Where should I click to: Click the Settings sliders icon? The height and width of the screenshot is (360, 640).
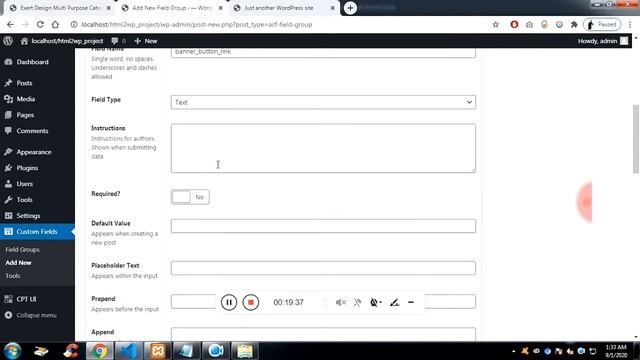click(8, 216)
